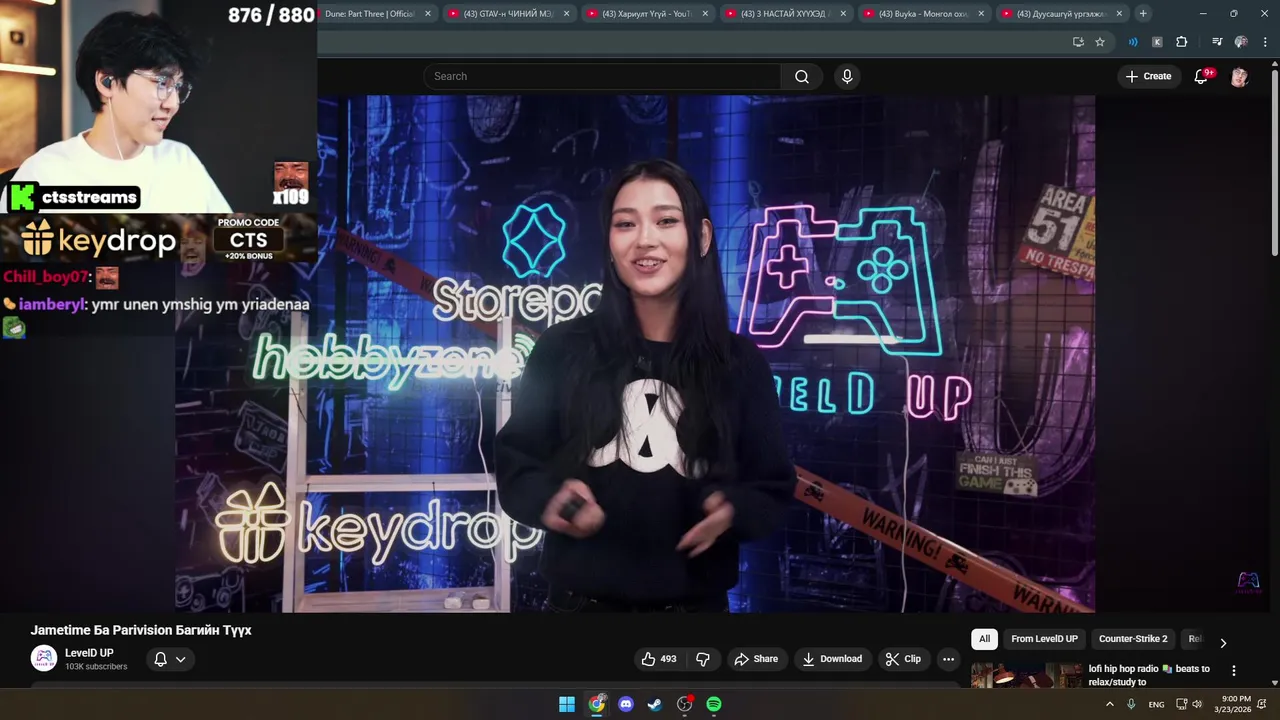Open the lofi hip hop radio title link
Screen dimensions: 1280x720
1149,675
